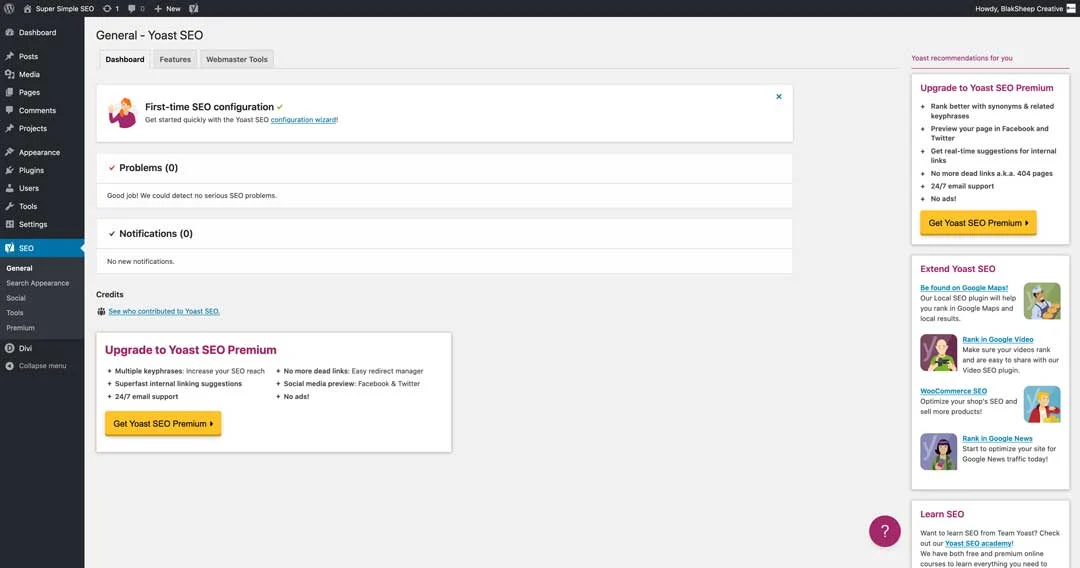Collapse the sidebar menu
The height and width of the screenshot is (568, 1080).
point(42,366)
